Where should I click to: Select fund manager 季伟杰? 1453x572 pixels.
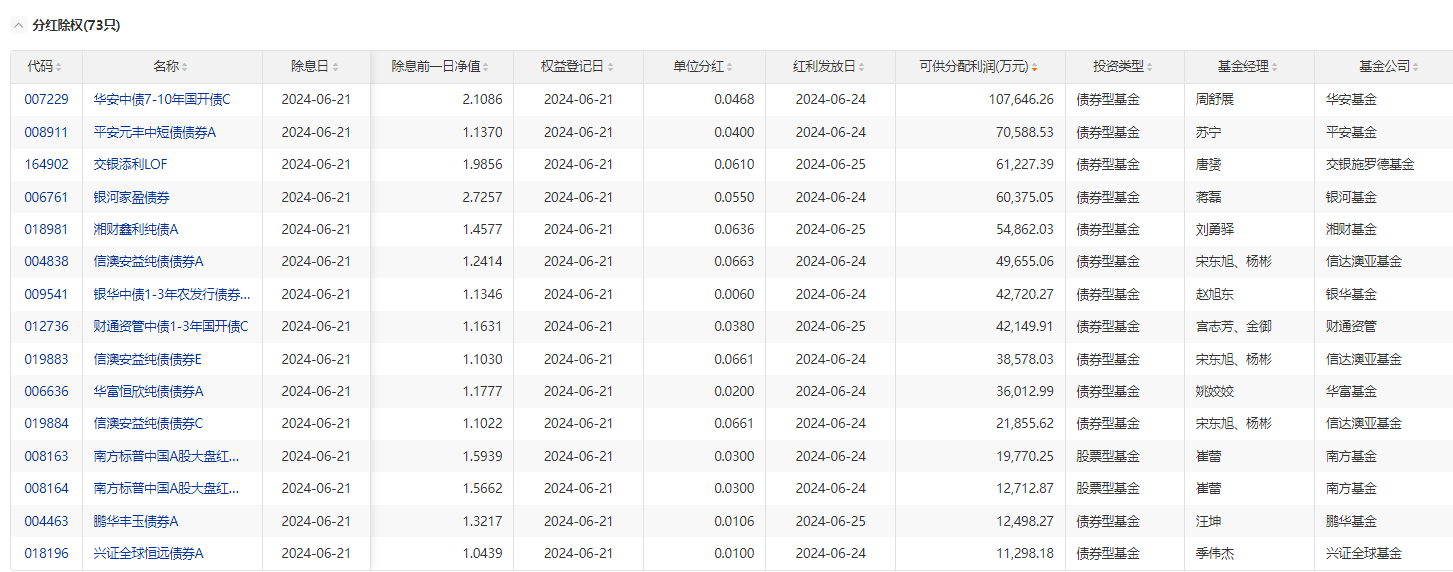pyautogui.click(x=1215, y=553)
